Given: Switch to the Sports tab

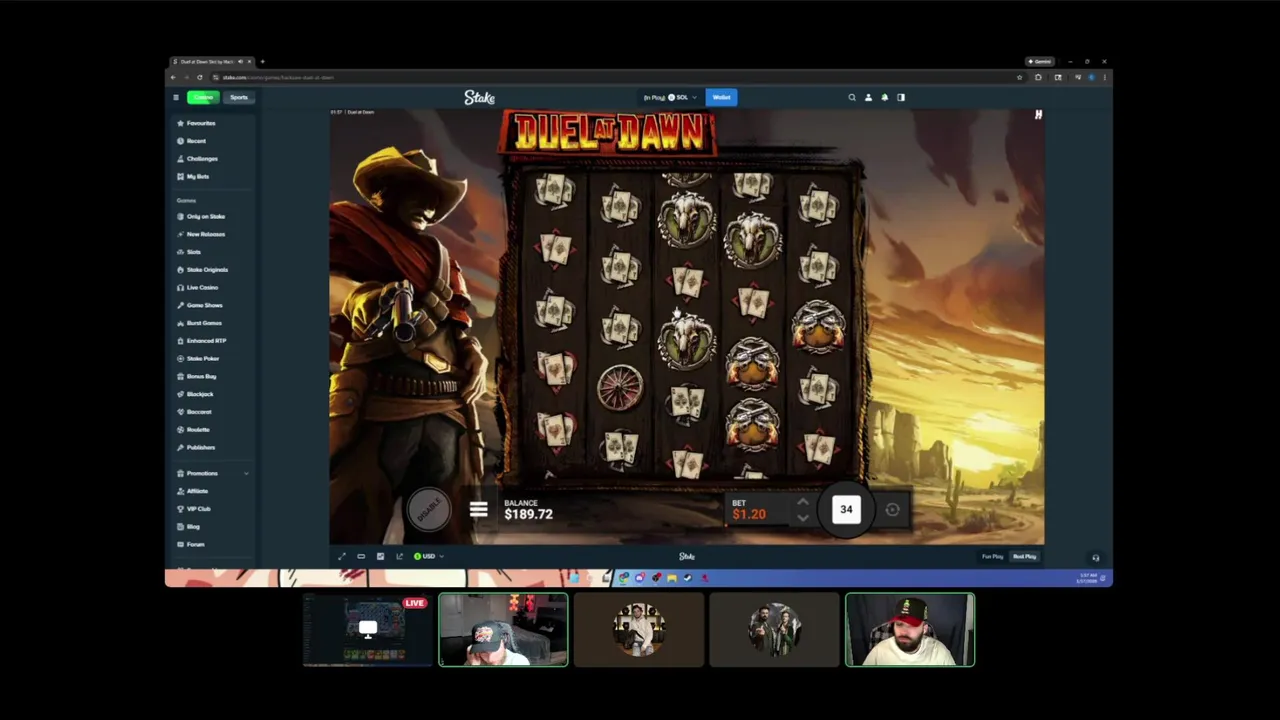Looking at the screenshot, I should [x=238, y=97].
